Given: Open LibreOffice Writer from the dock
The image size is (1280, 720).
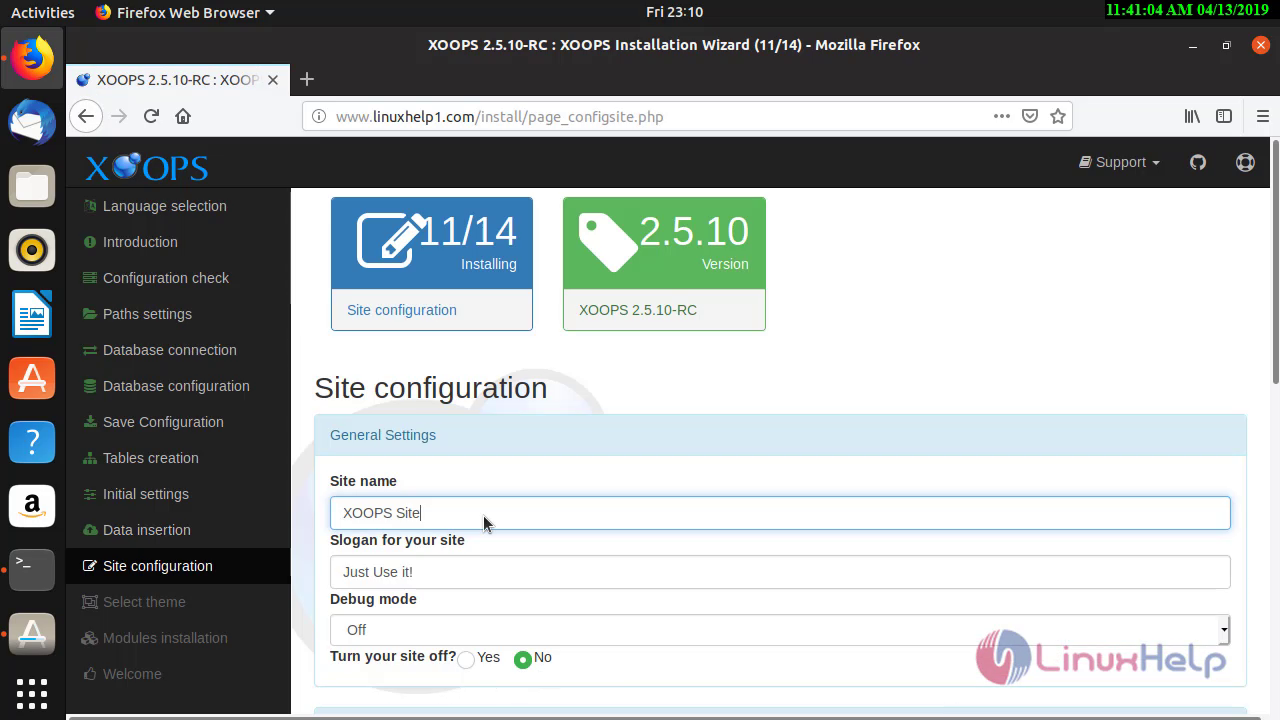Looking at the screenshot, I should pyautogui.click(x=32, y=314).
